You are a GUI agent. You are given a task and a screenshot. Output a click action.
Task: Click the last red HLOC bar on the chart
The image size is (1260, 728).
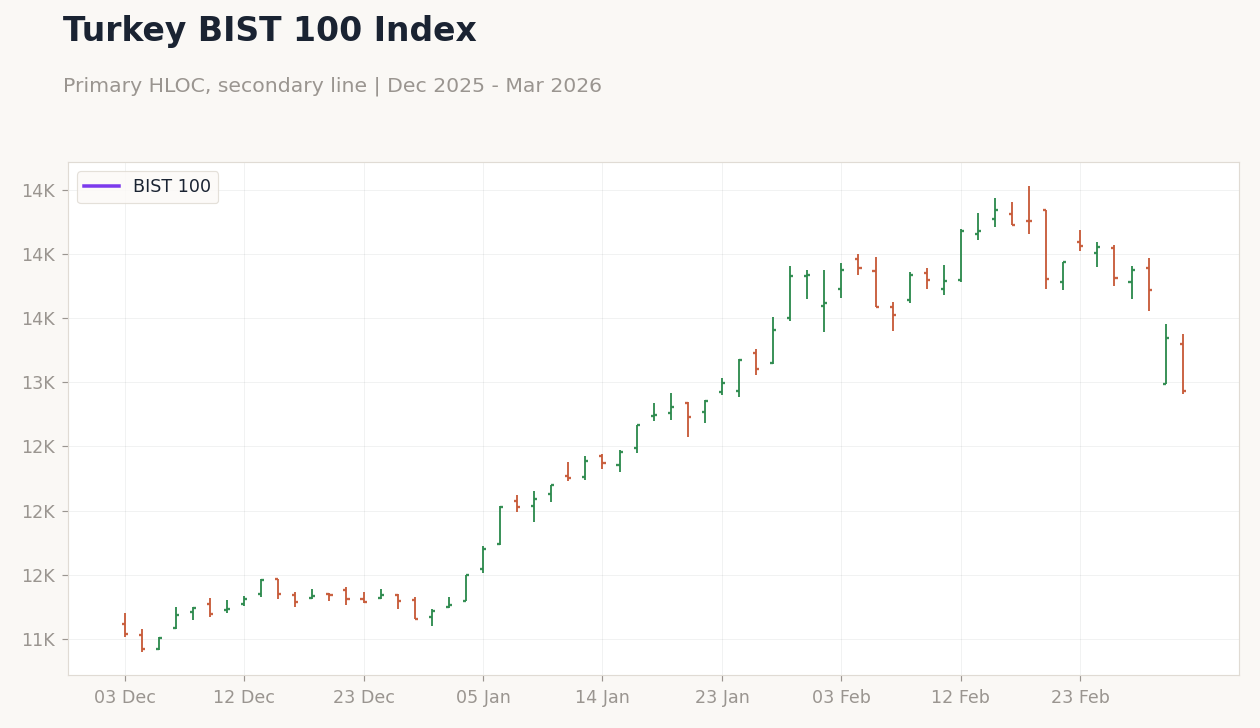click(x=1183, y=364)
